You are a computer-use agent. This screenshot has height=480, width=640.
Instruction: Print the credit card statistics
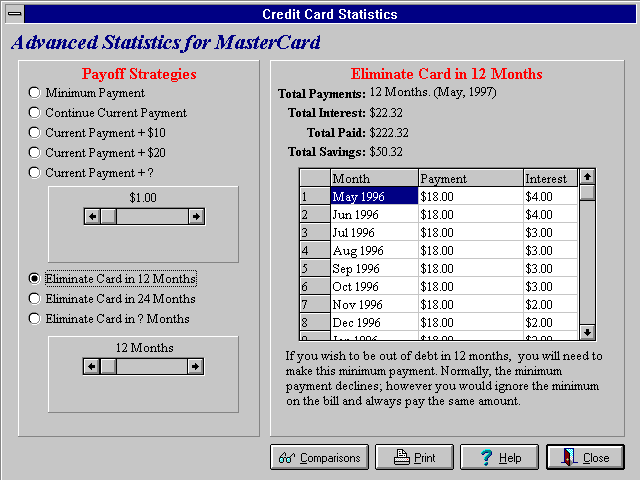[414, 458]
